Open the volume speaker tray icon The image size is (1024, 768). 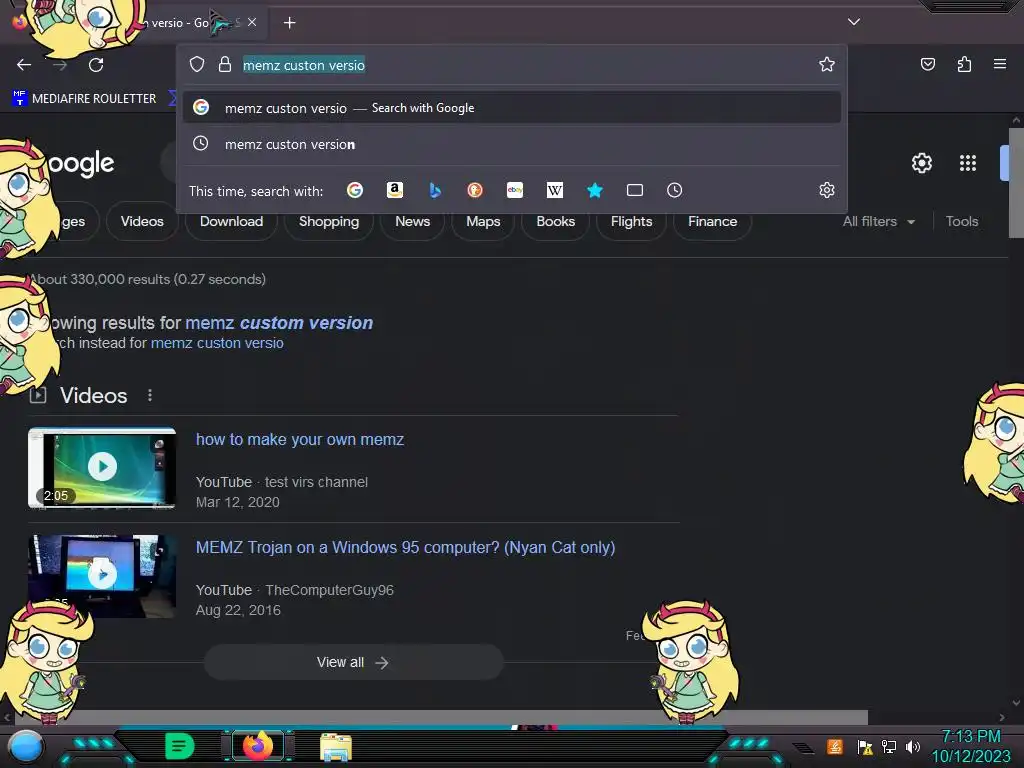[912, 746]
